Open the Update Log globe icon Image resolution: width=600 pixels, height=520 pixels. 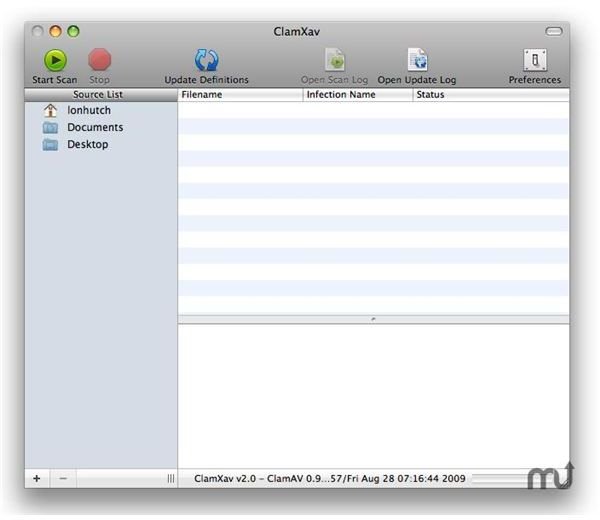[417, 60]
